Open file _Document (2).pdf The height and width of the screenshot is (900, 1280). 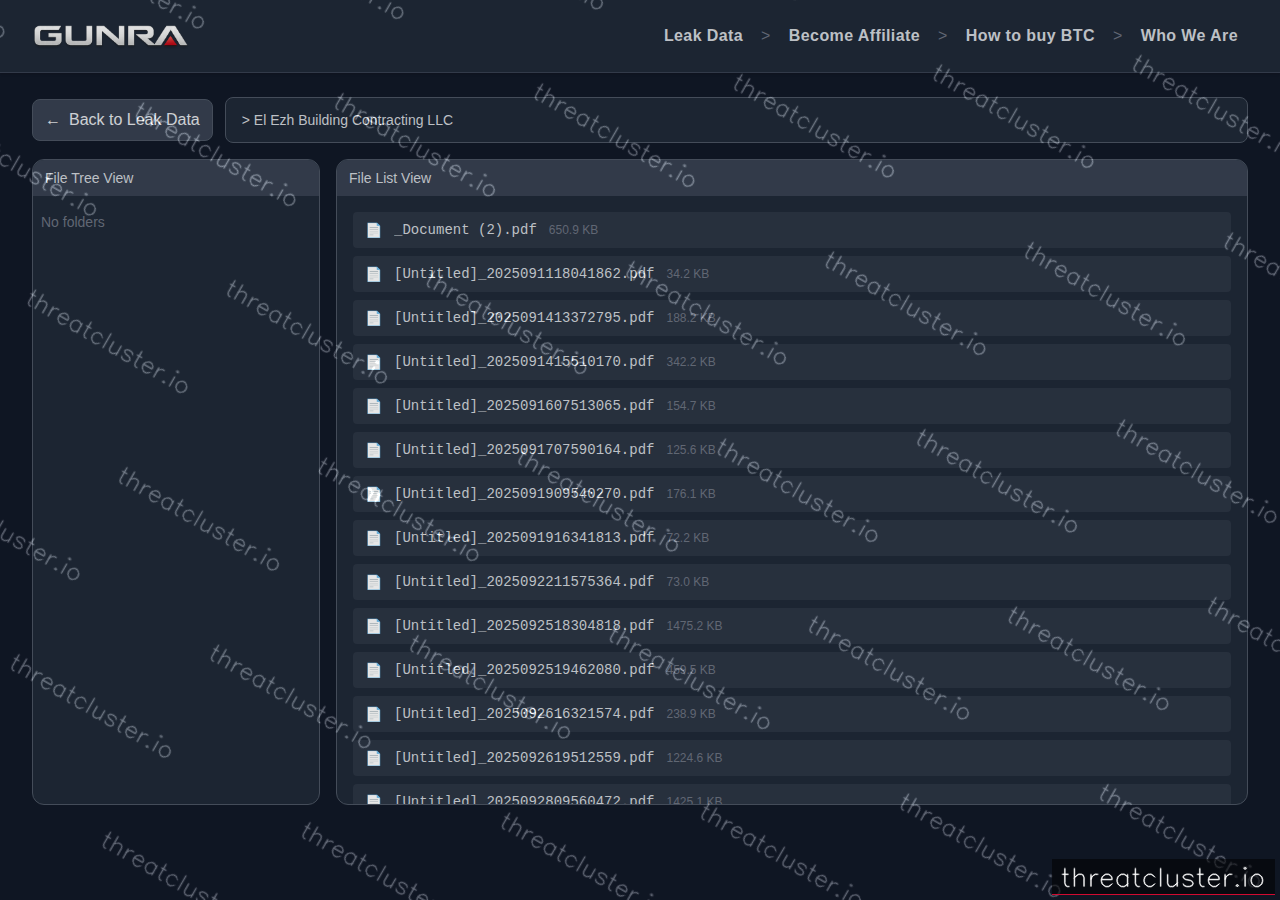coord(792,230)
